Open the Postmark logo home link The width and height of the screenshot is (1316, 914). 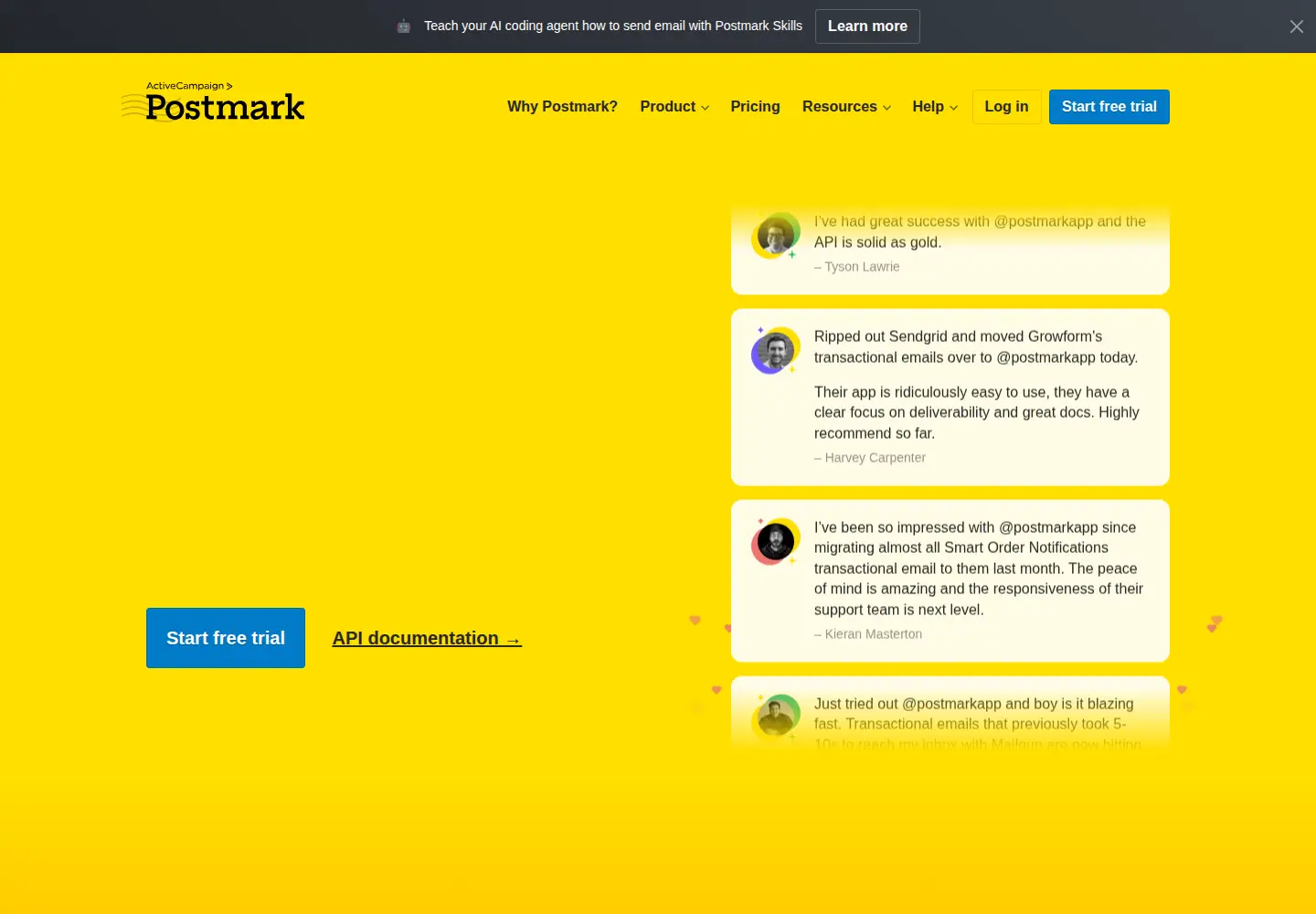213,101
